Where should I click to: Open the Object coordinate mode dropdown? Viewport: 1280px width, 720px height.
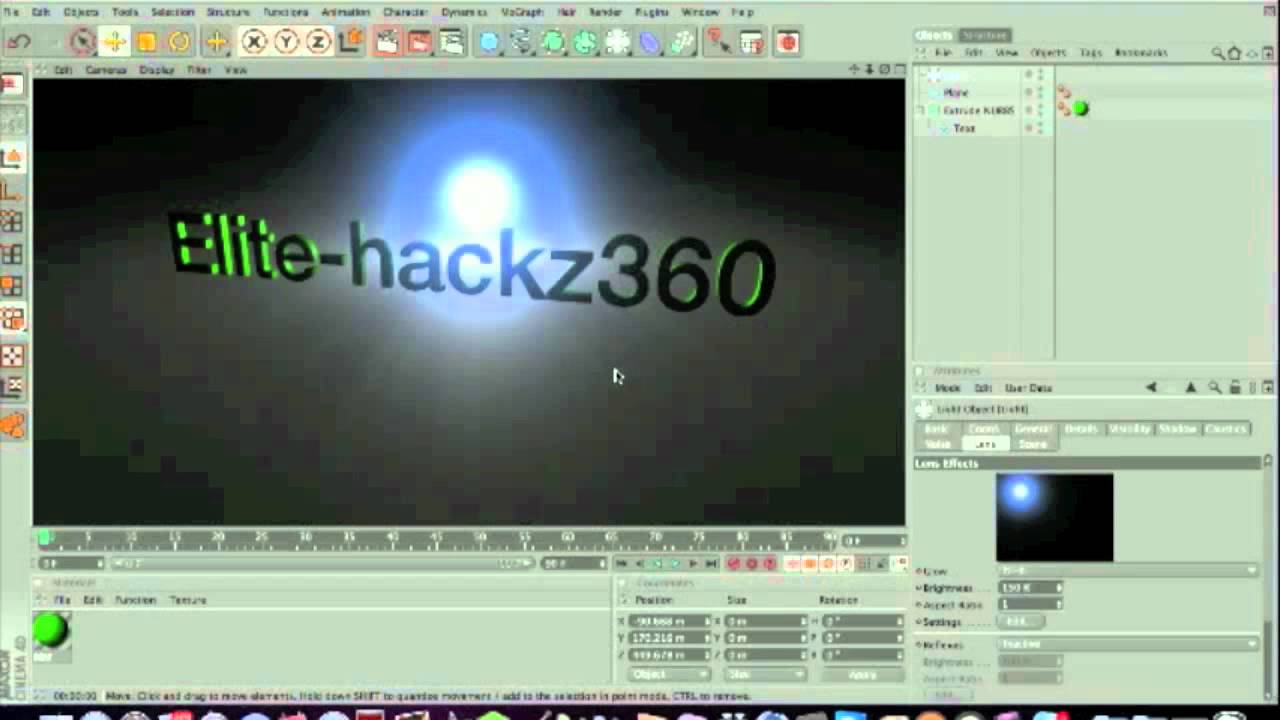click(x=672, y=675)
